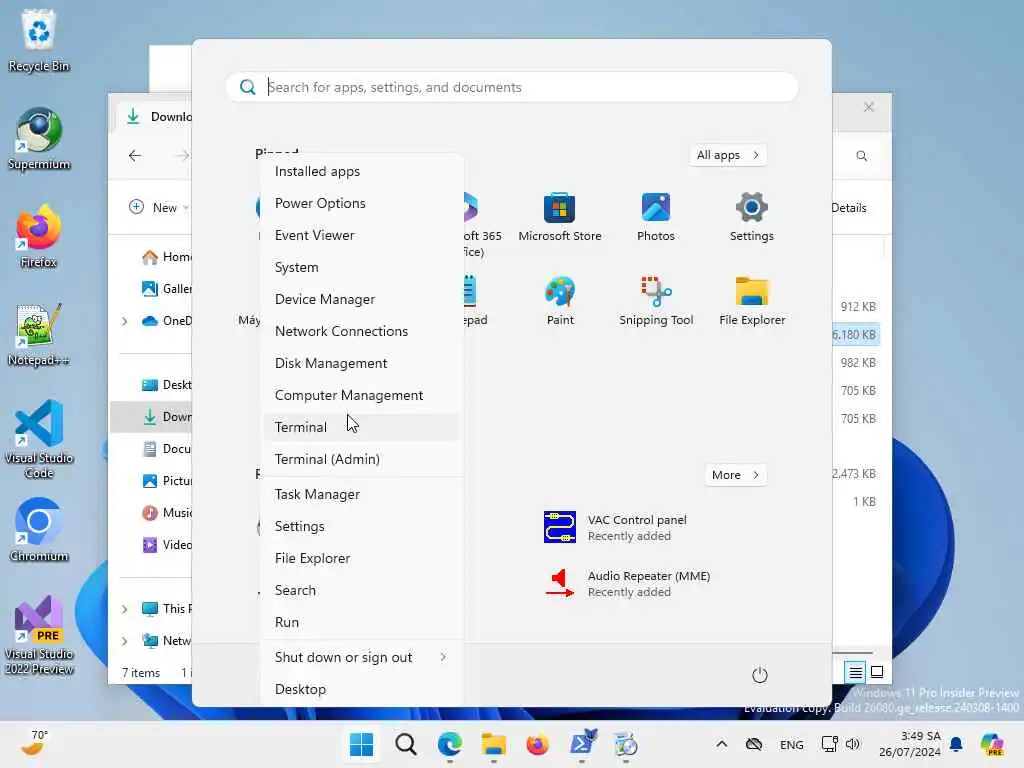
Task: Select Home in Explorer navigation pane
Action: click(x=166, y=257)
